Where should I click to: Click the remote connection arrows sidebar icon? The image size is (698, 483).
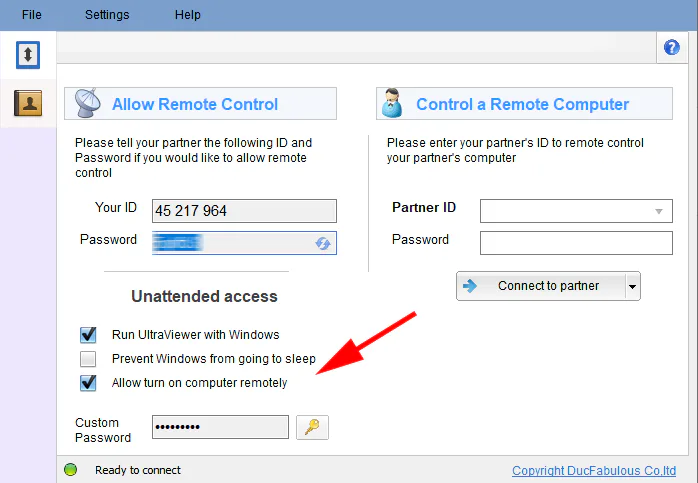(28, 55)
